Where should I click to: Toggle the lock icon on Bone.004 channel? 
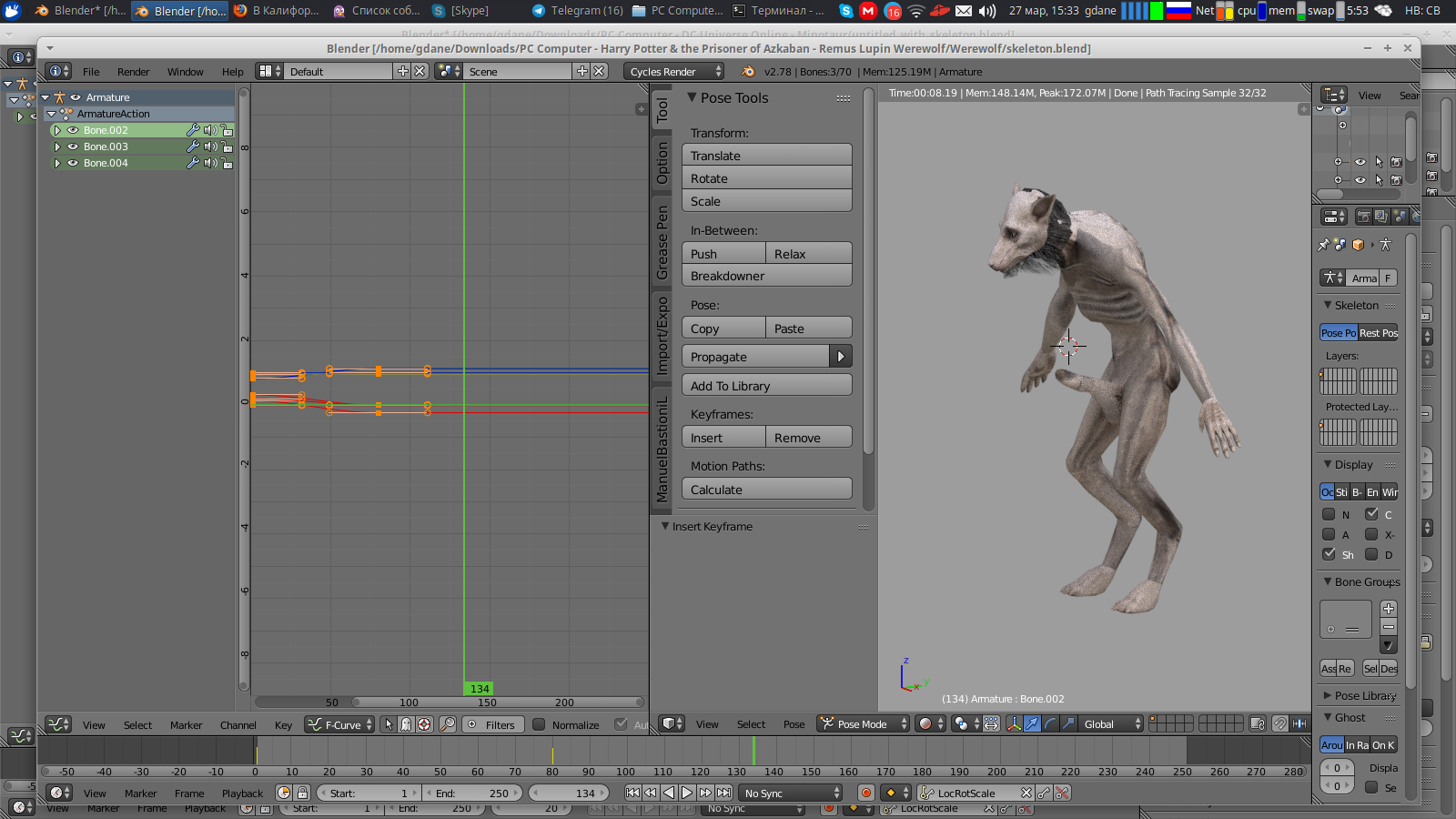click(227, 163)
